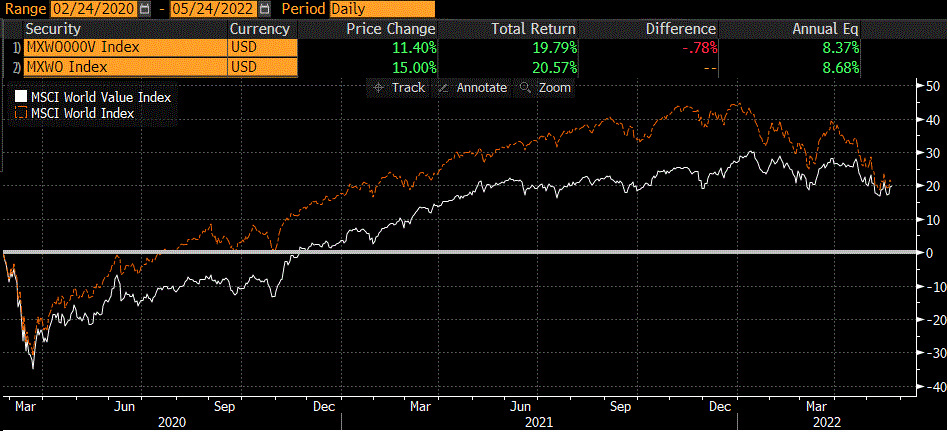Screen dimensions: 948x432
Task: Click the white MSCI World Value legend swatch
Action: point(21,97)
